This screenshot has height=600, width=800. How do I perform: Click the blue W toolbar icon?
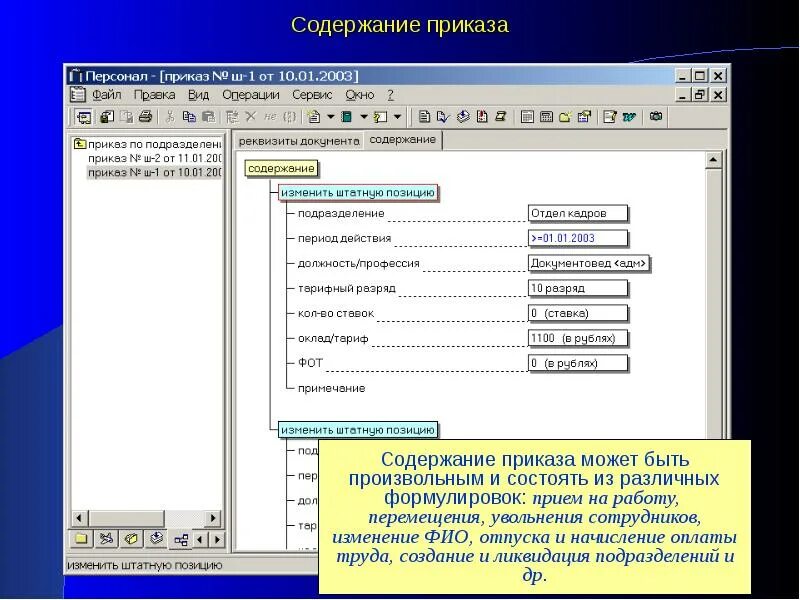click(x=629, y=117)
